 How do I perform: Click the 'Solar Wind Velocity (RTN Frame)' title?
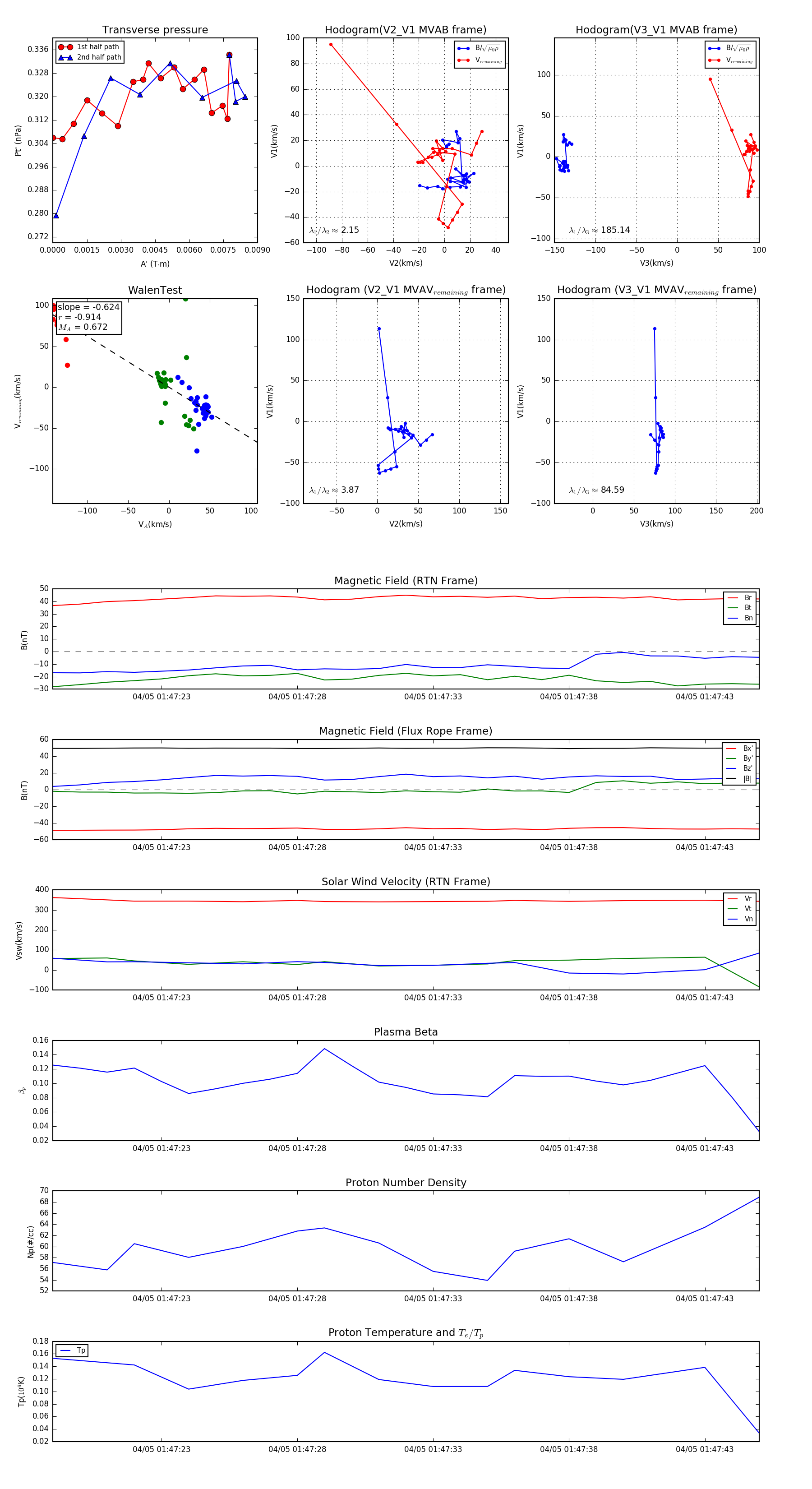pyautogui.click(x=406, y=882)
